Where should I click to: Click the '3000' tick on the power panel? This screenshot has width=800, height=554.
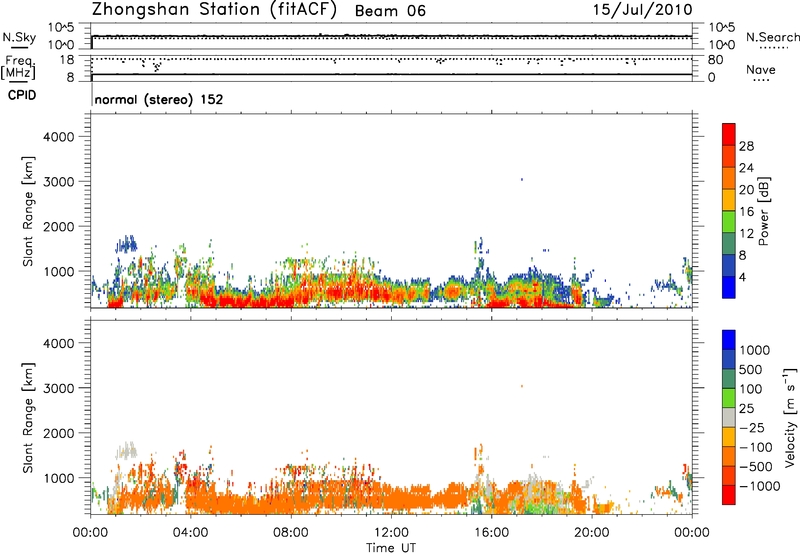[x=59, y=182]
